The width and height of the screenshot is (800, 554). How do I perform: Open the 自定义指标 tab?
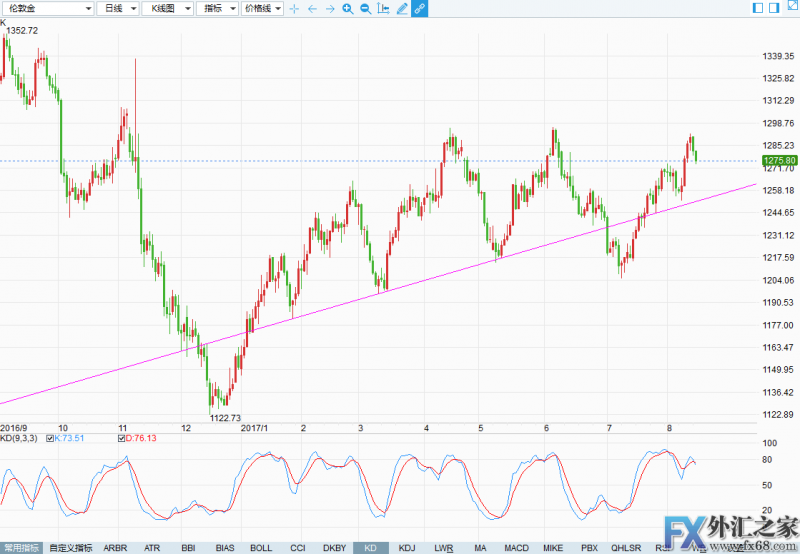(x=70, y=548)
